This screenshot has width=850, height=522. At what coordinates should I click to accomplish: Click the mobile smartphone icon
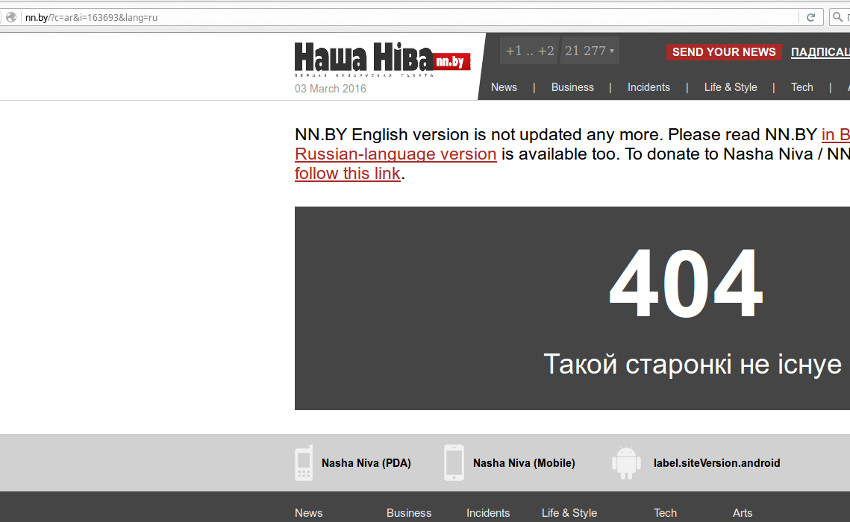tap(454, 463)
